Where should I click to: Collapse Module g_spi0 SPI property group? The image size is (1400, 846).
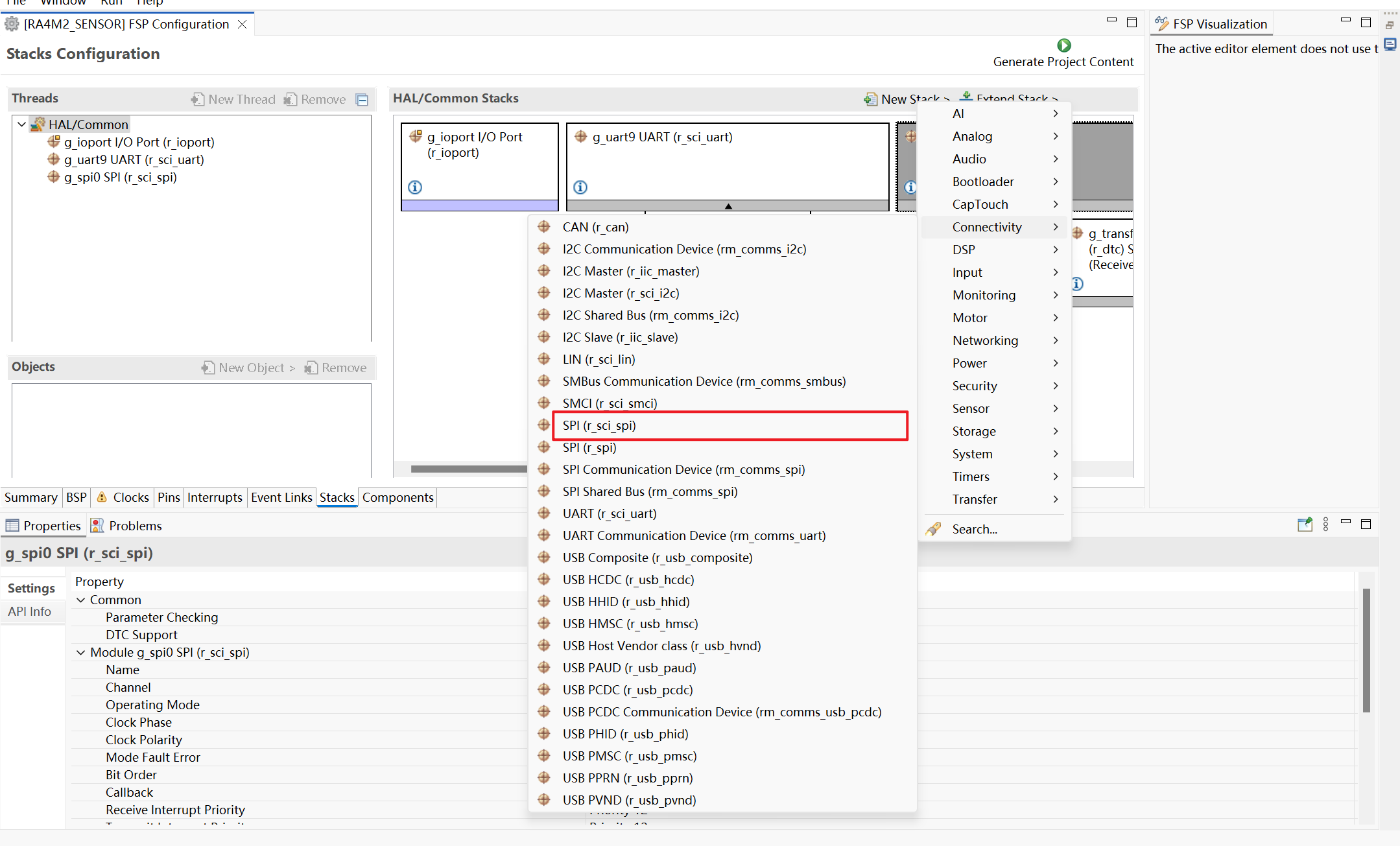pos(81,652)
